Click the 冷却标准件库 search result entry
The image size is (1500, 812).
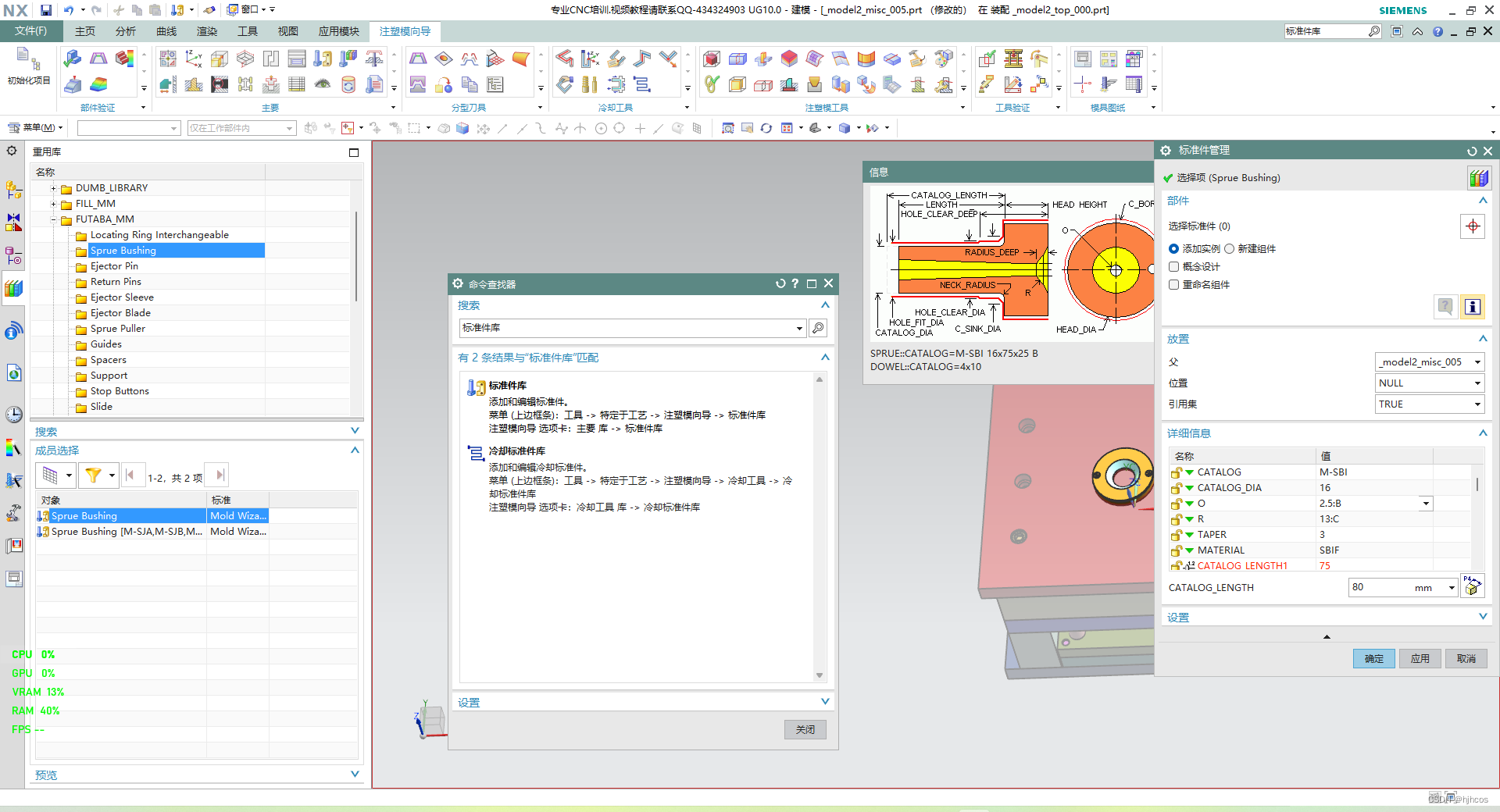coord(517,451)
